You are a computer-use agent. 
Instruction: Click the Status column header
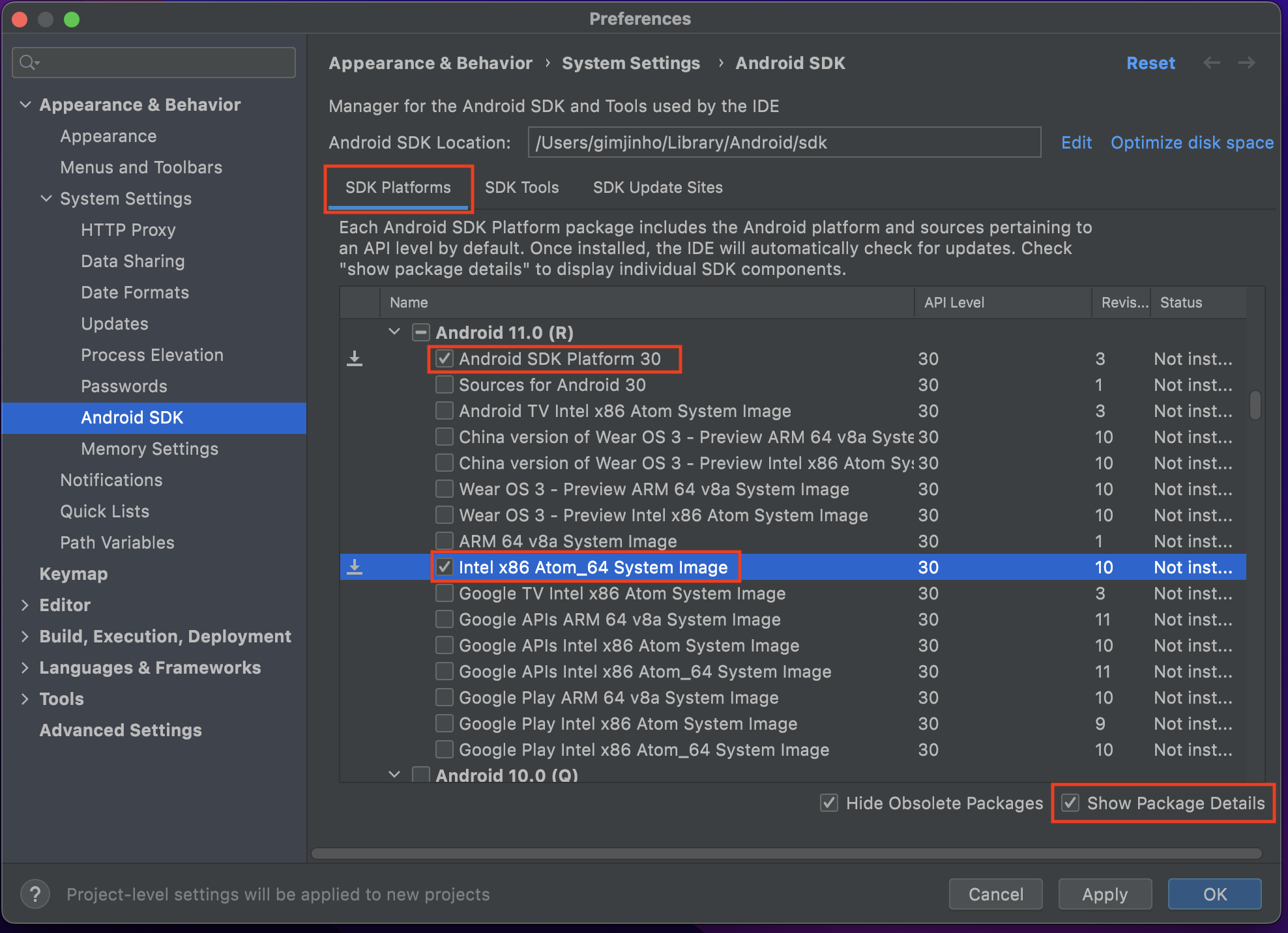click(1198, 303)
